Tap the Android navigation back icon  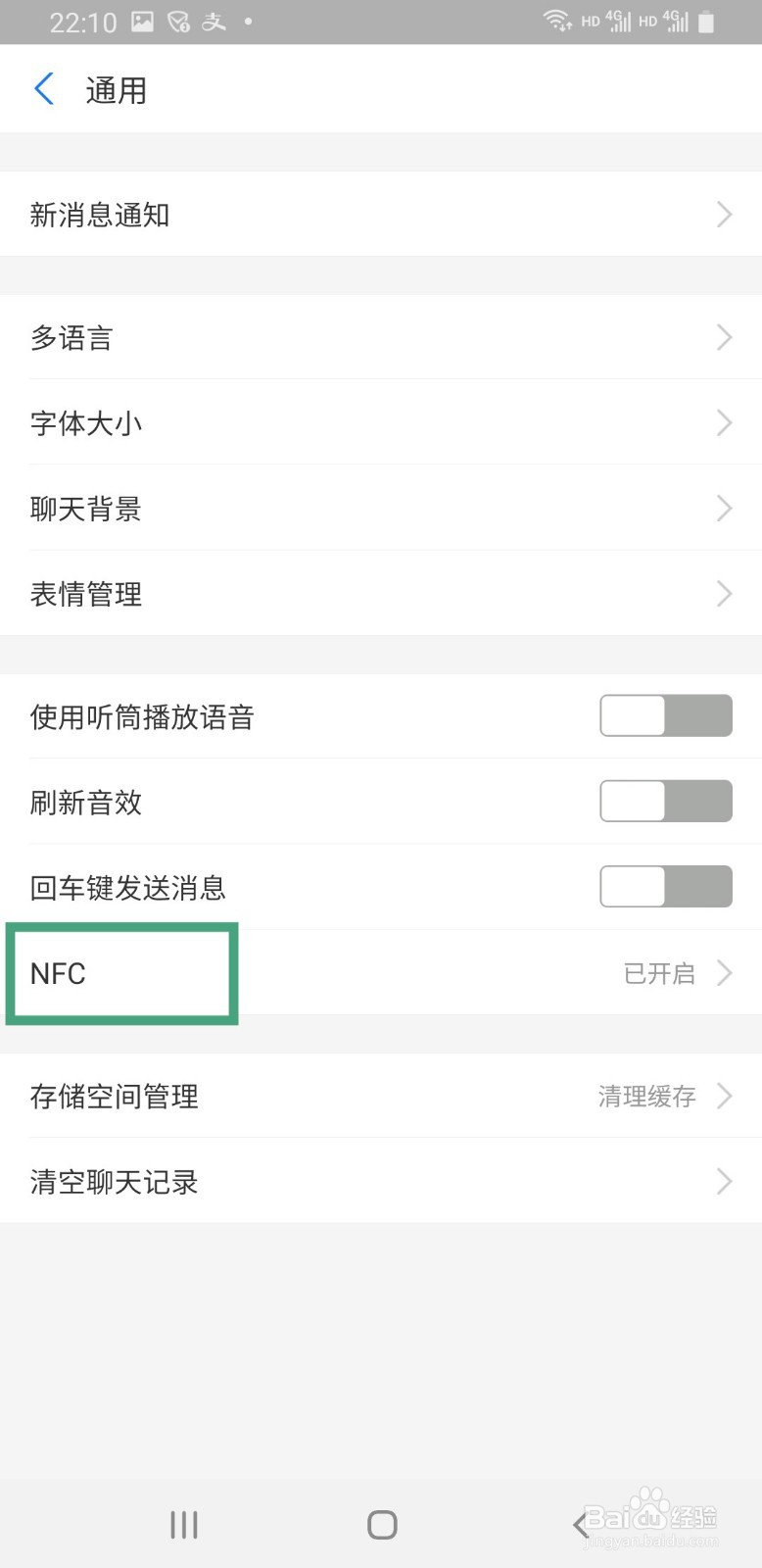click(x=580, y=1524)
